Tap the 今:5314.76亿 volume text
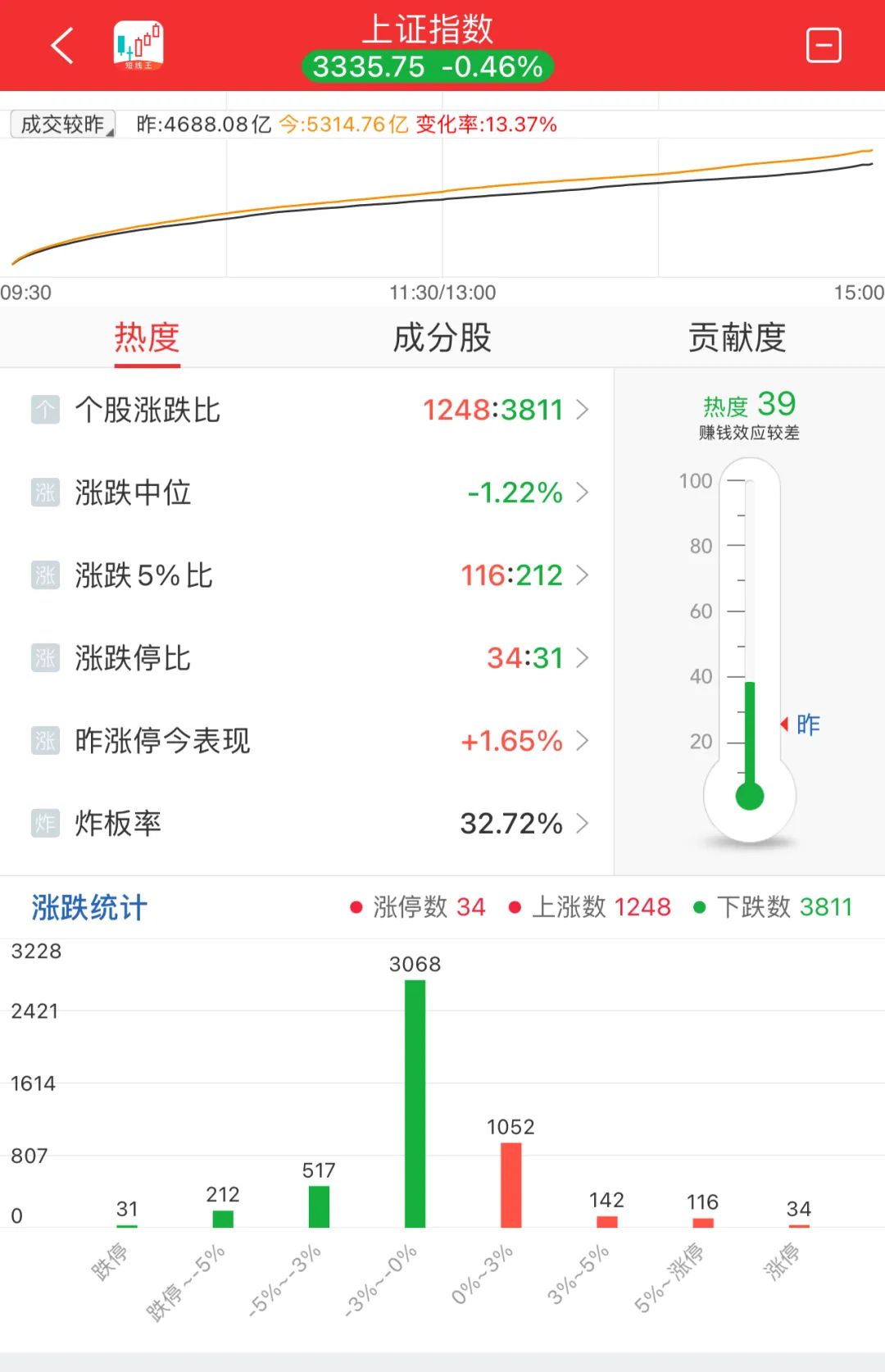This screenshot has height=1372, width=885. click(343, 124)
